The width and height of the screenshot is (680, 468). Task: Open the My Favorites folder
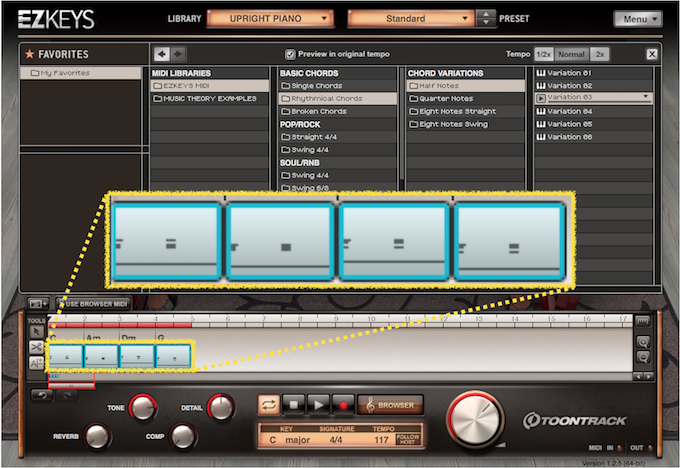tap(81, 73)
